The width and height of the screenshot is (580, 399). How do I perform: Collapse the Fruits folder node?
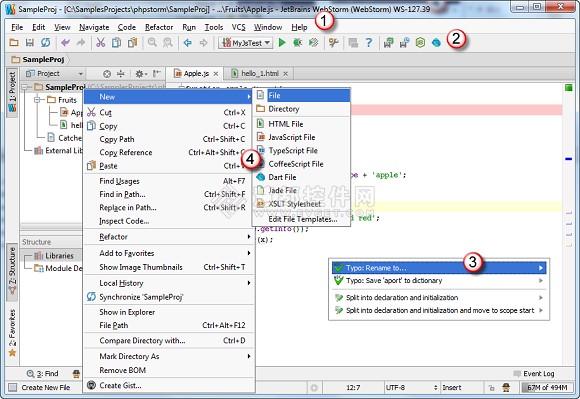[37, 99]
